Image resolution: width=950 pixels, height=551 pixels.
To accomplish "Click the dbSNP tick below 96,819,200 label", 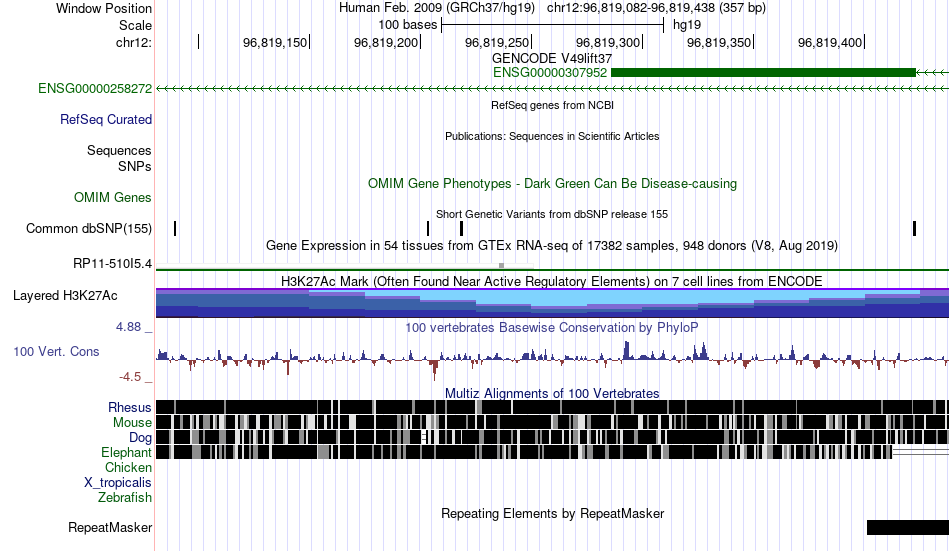I will [428, 229].
